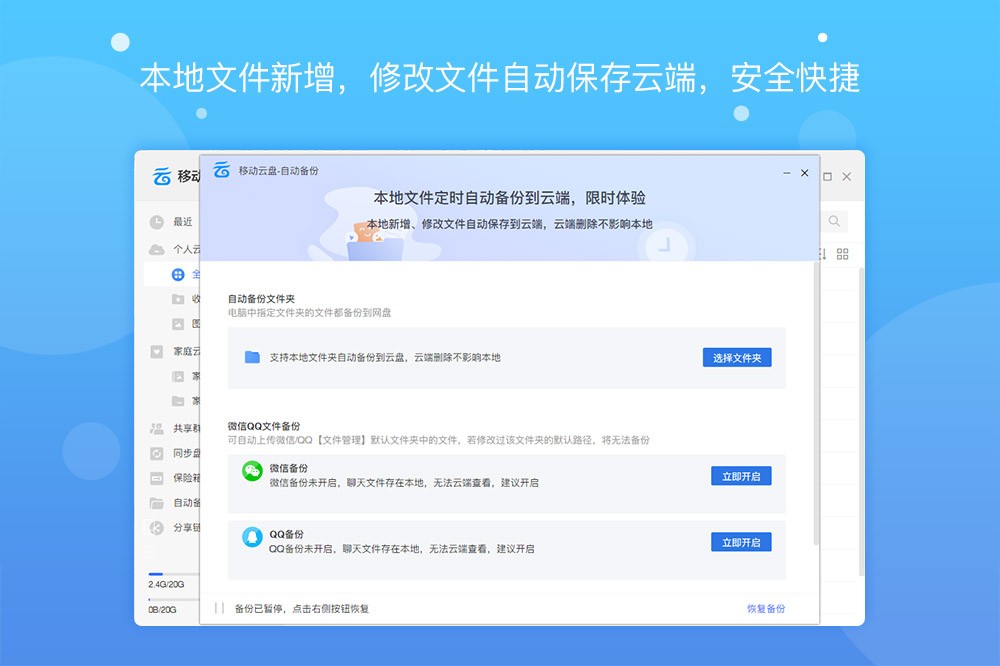Click 立即开启 for QQ备份

click(741, 542)
